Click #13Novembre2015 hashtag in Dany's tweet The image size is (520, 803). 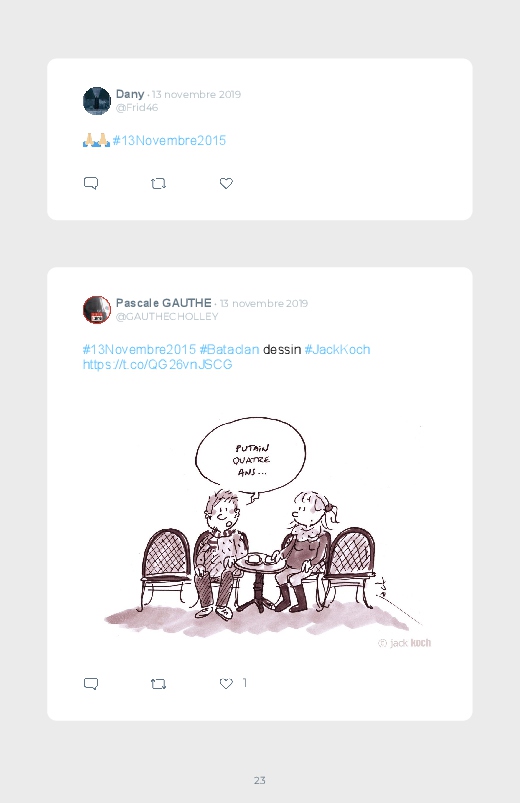169,140
